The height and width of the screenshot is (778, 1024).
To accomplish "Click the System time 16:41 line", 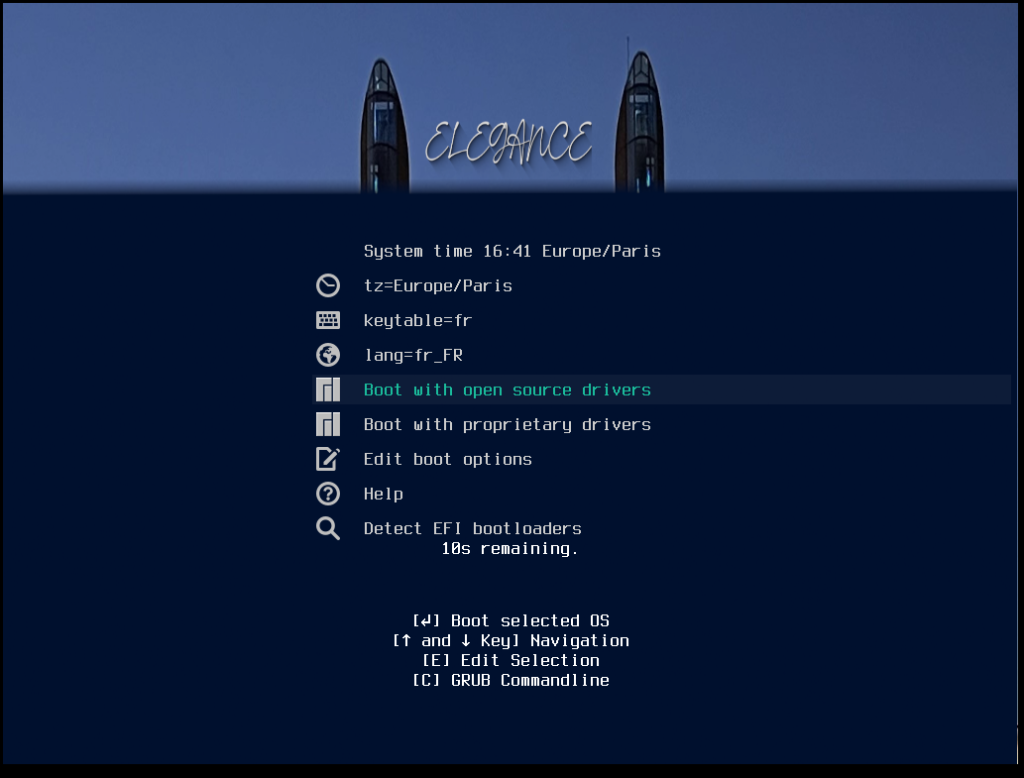I will 512,251.
